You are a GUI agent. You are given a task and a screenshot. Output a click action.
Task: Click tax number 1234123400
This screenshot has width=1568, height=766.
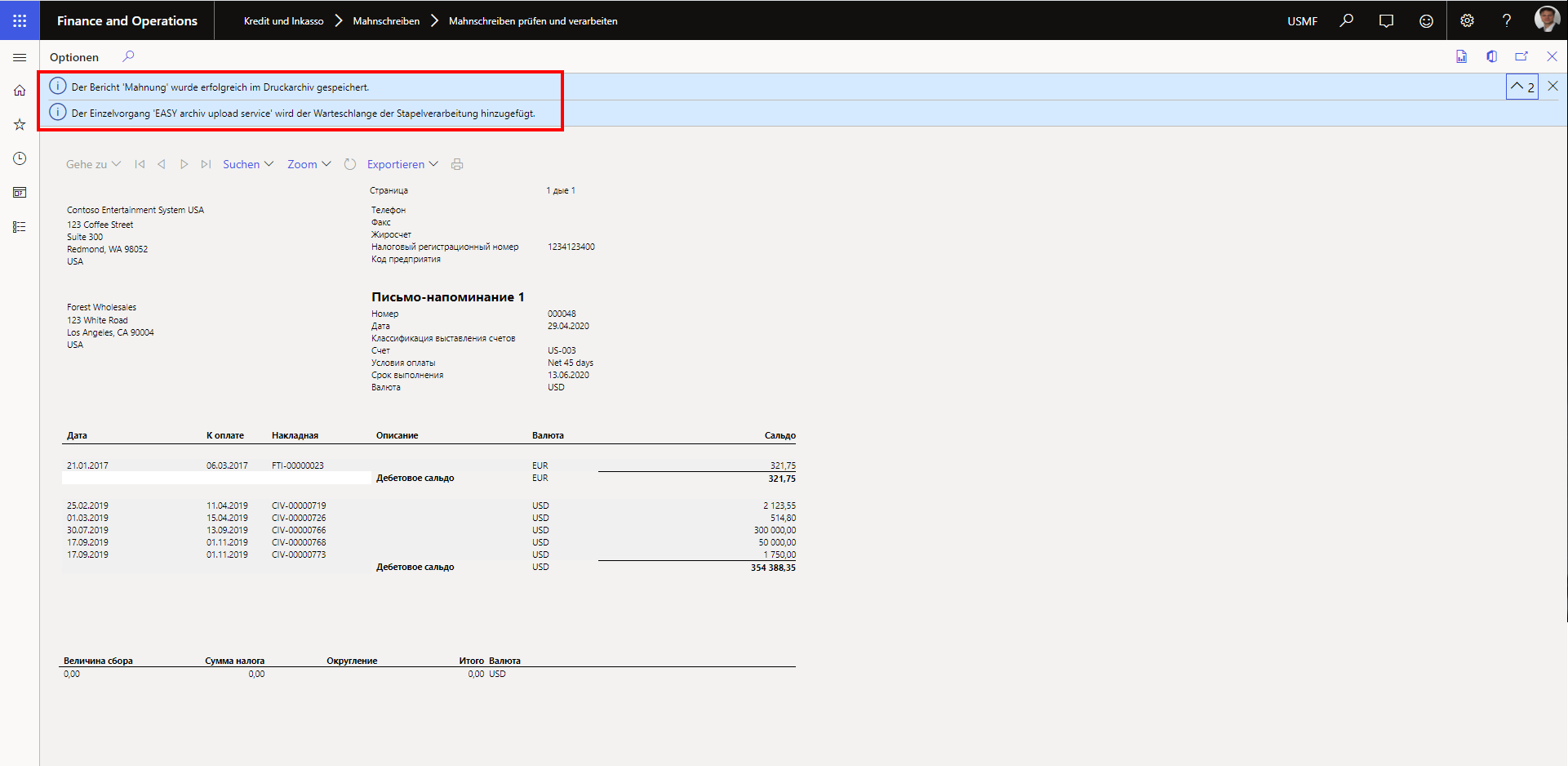coord(571,247)
